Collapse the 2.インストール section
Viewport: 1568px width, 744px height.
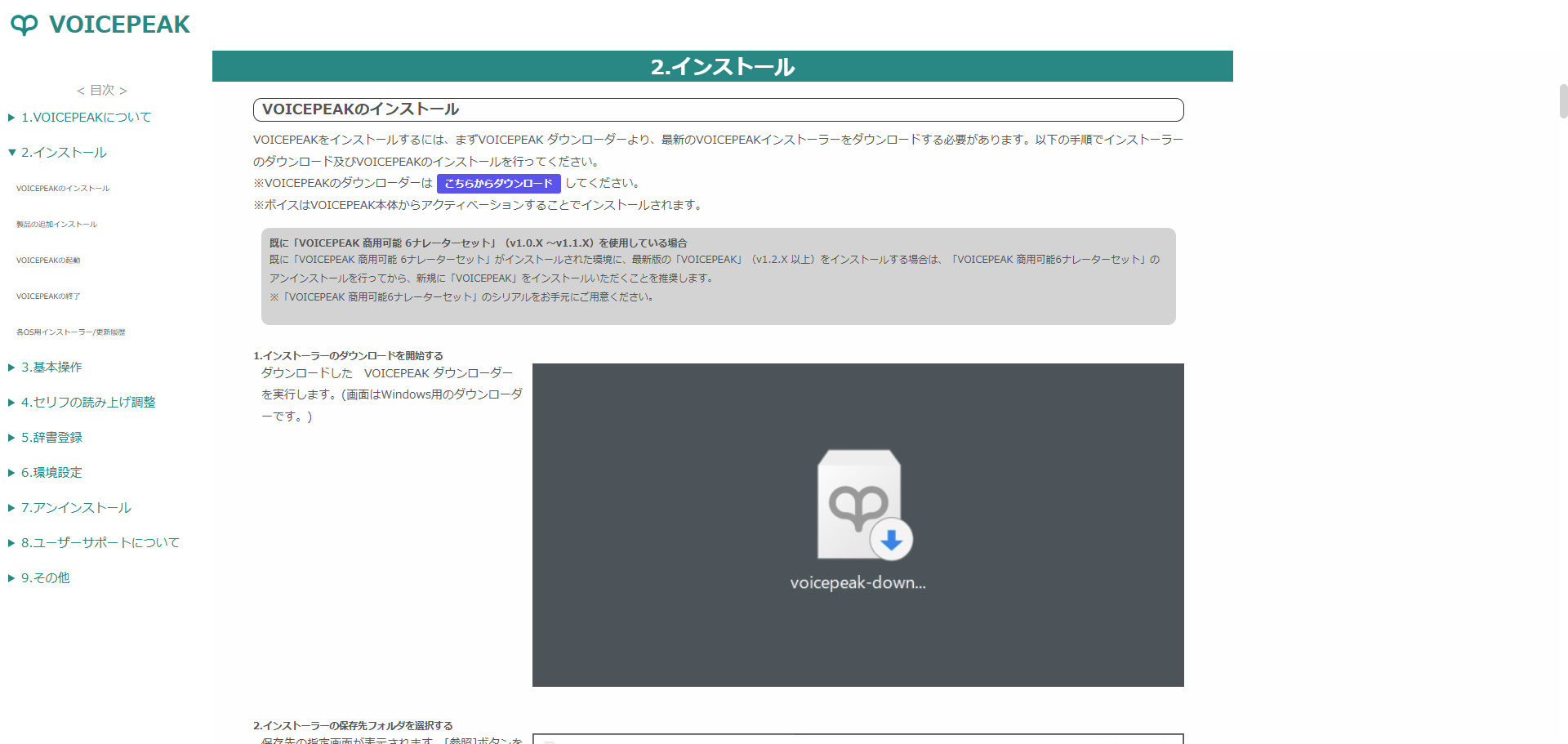click(63, 153)
